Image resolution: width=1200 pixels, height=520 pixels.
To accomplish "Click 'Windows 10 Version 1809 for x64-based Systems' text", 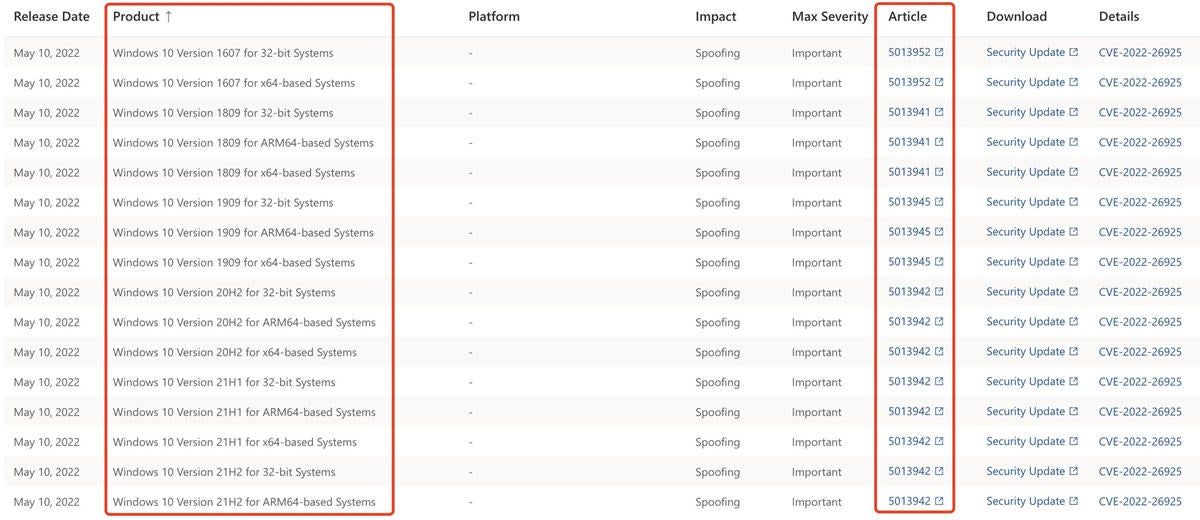I will [x=234, y=173].
